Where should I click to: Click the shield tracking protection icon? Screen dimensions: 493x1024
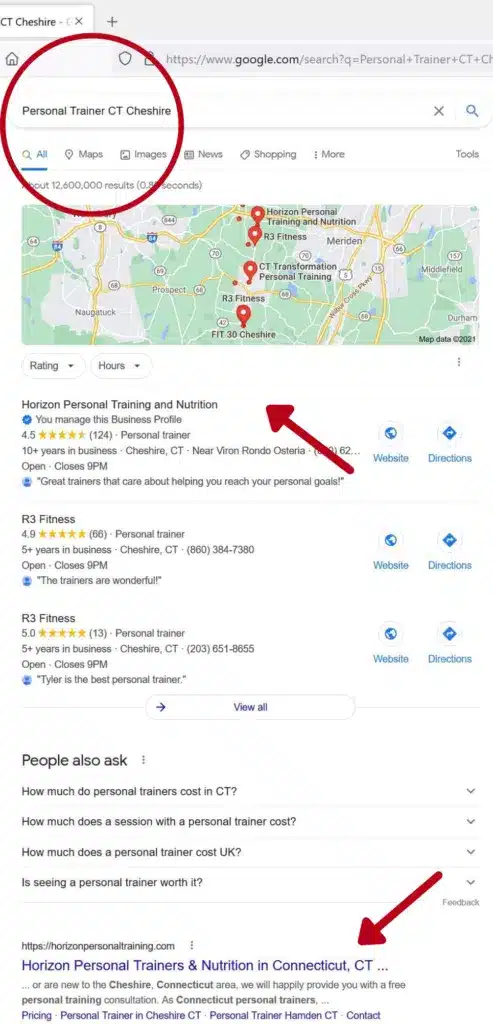pos(125,59)
